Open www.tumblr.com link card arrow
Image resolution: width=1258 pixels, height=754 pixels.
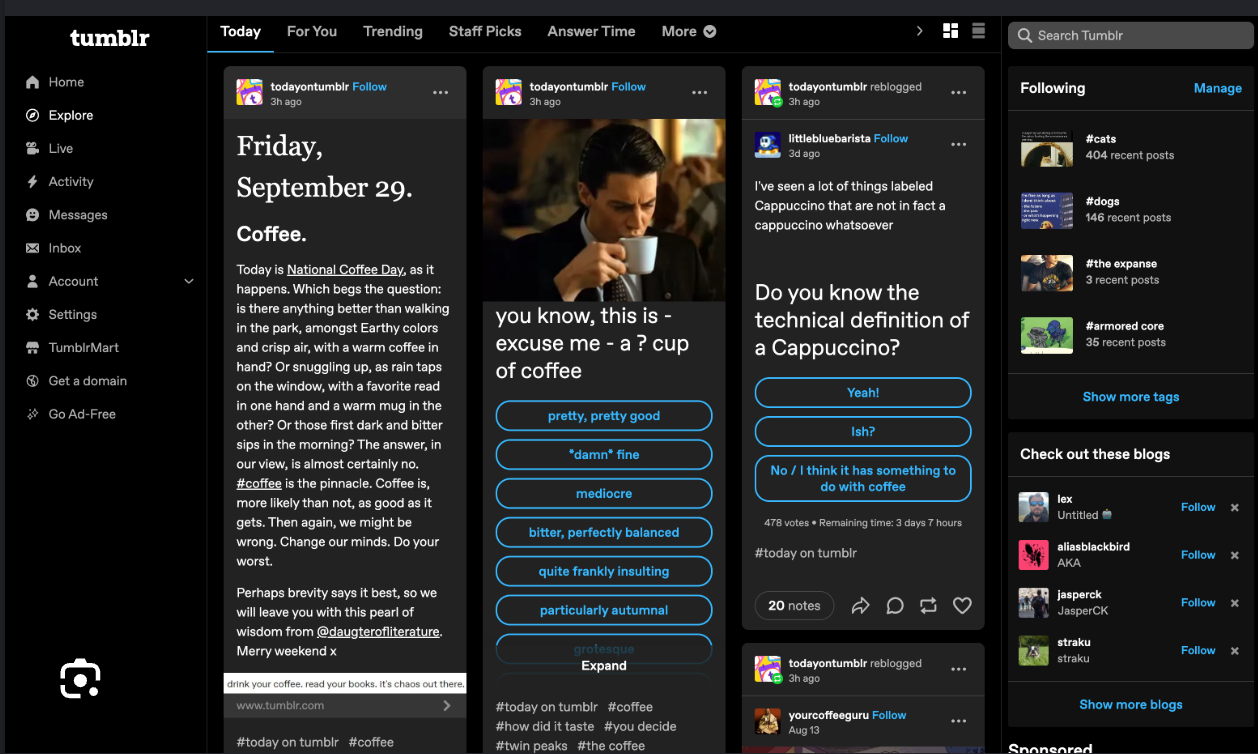click(446, 706)
